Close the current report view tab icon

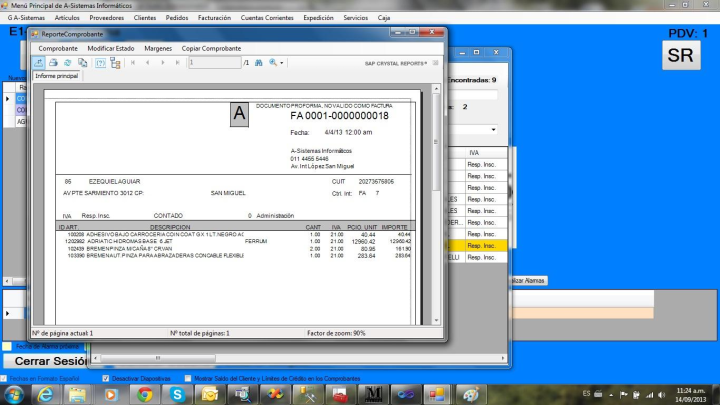(x=435, y=63)
